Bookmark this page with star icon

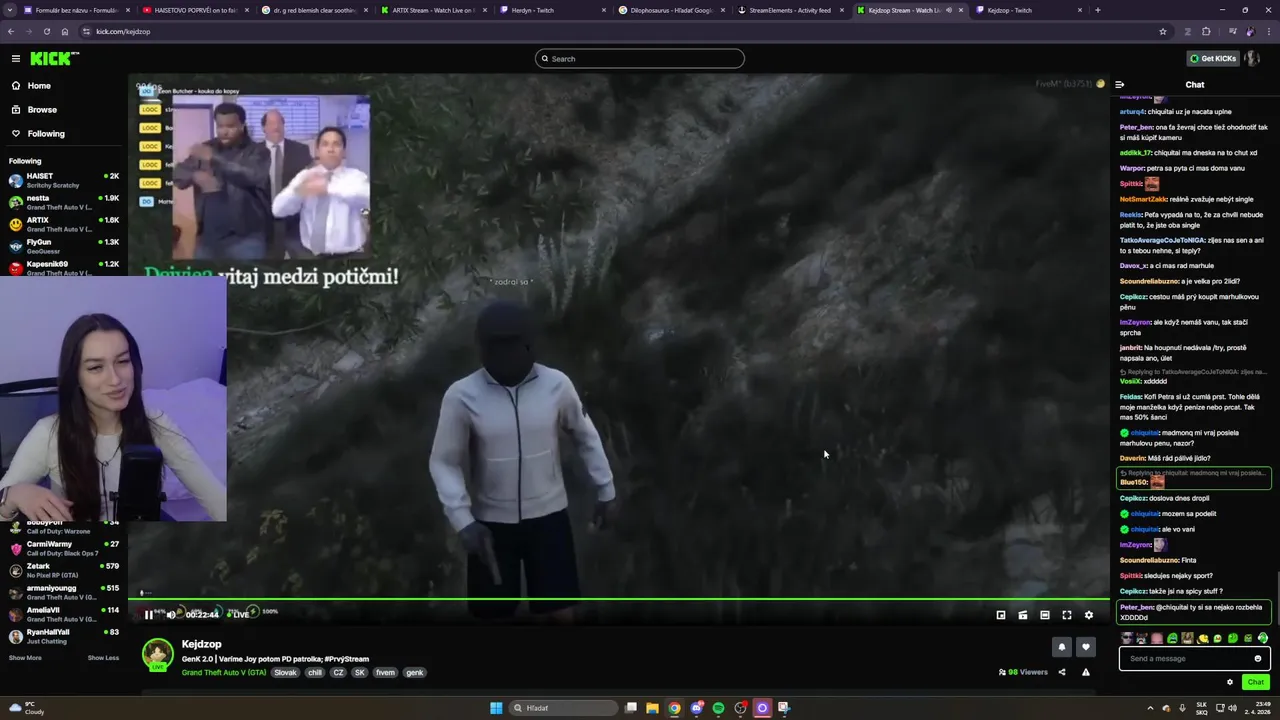(x=1162, y=31)
